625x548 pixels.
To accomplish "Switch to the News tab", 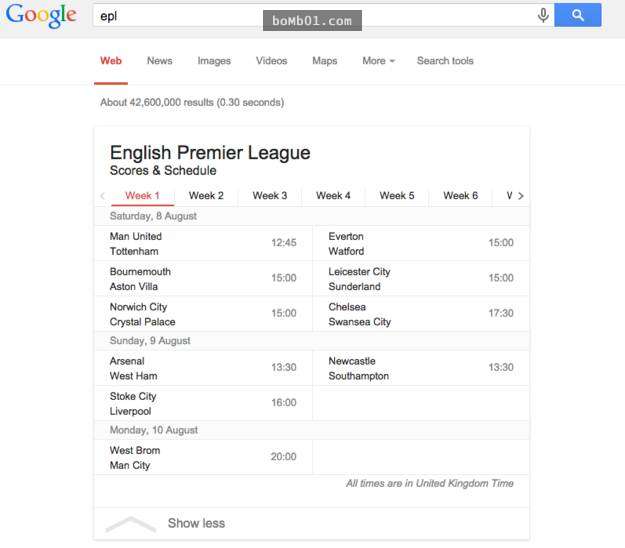I will click(x=159, y=61).
